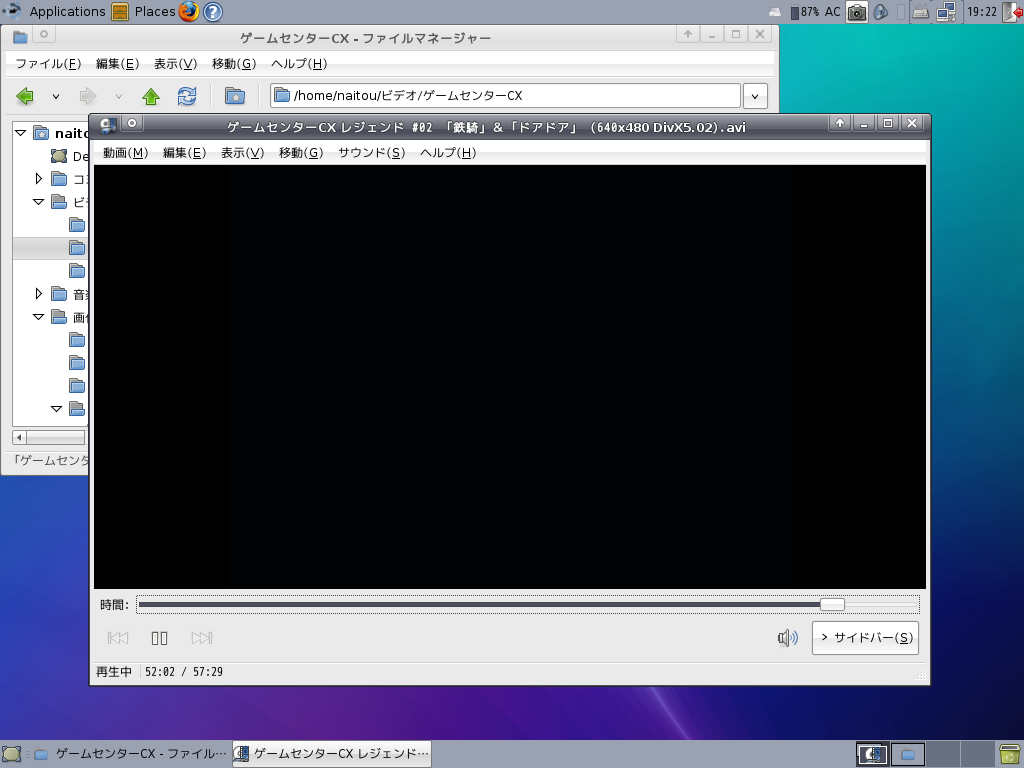Viewport: 1024px width, 768px height.
Task: Seek to middle of the time slider
Action: [x=528, y=605]
